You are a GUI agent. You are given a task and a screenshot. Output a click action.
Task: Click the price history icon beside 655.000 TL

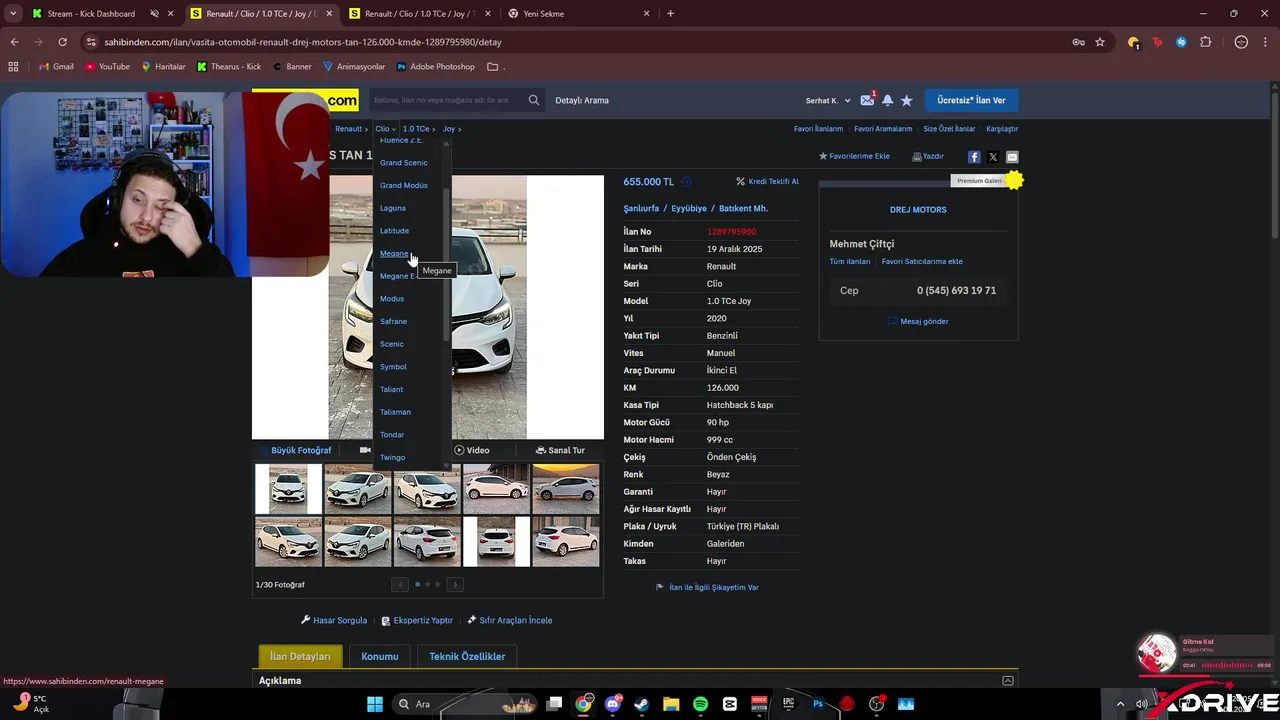(686, 182)
